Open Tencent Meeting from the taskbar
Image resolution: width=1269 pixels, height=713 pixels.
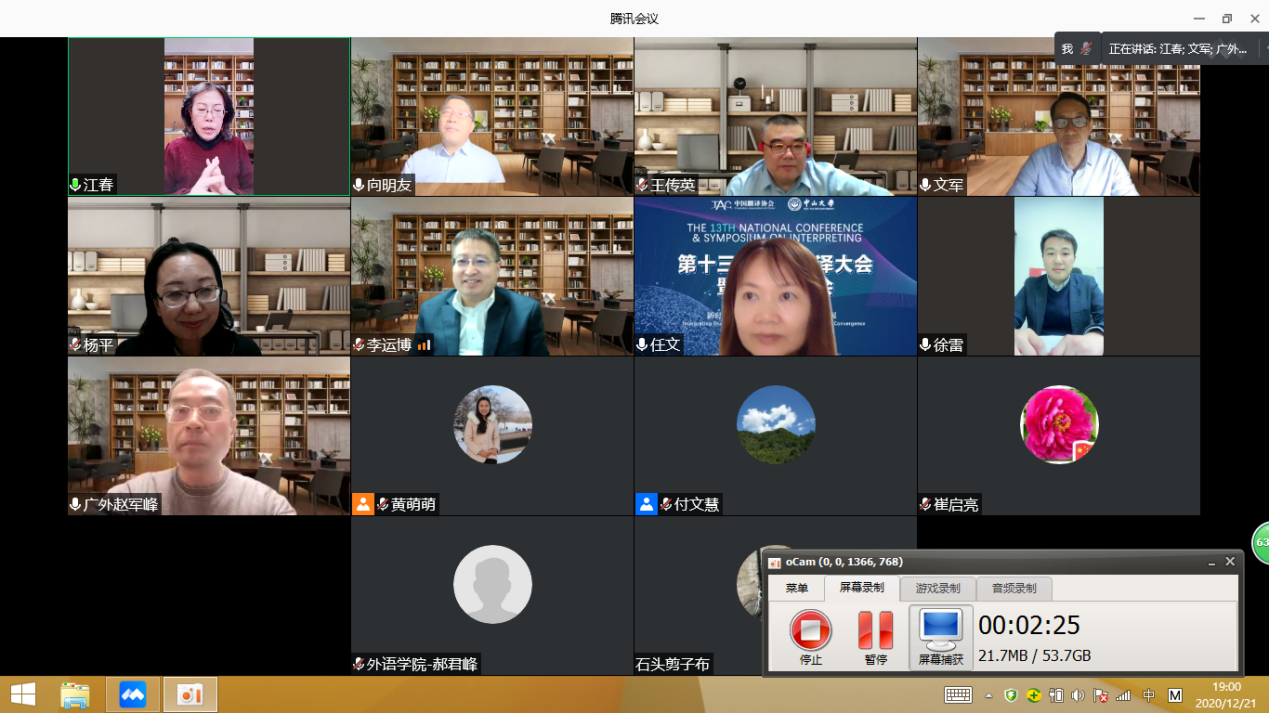(133, 694)
